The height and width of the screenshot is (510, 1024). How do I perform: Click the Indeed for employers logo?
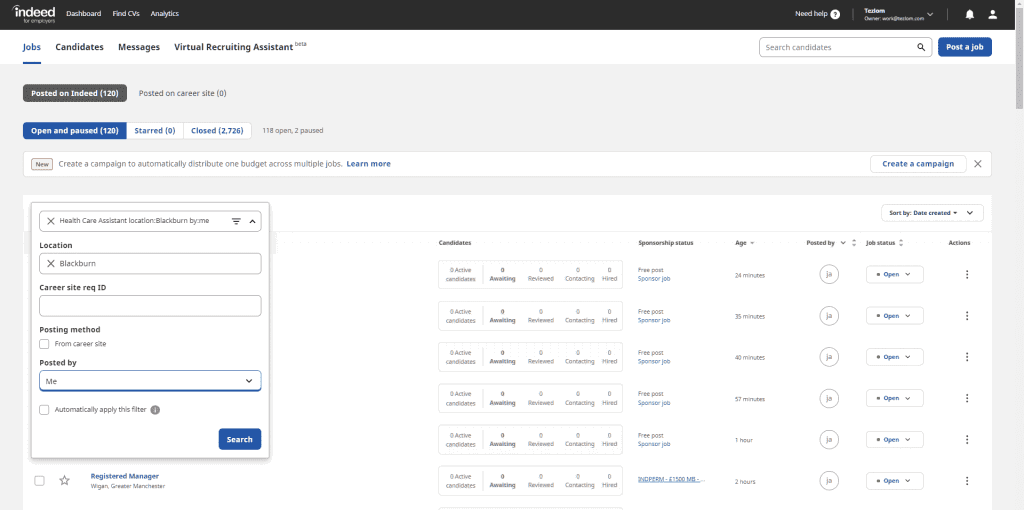pyautogui.click(x=33, y=14)
